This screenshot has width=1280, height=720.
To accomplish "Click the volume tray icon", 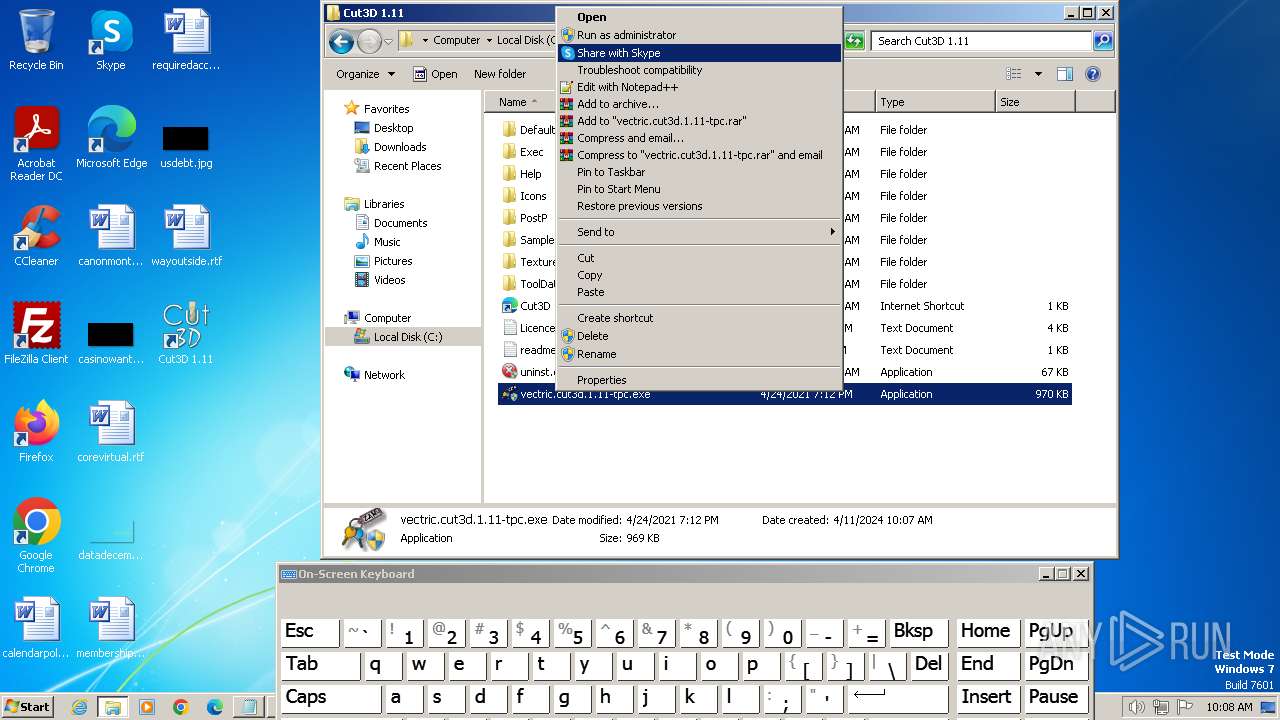I will [1136, 707].
